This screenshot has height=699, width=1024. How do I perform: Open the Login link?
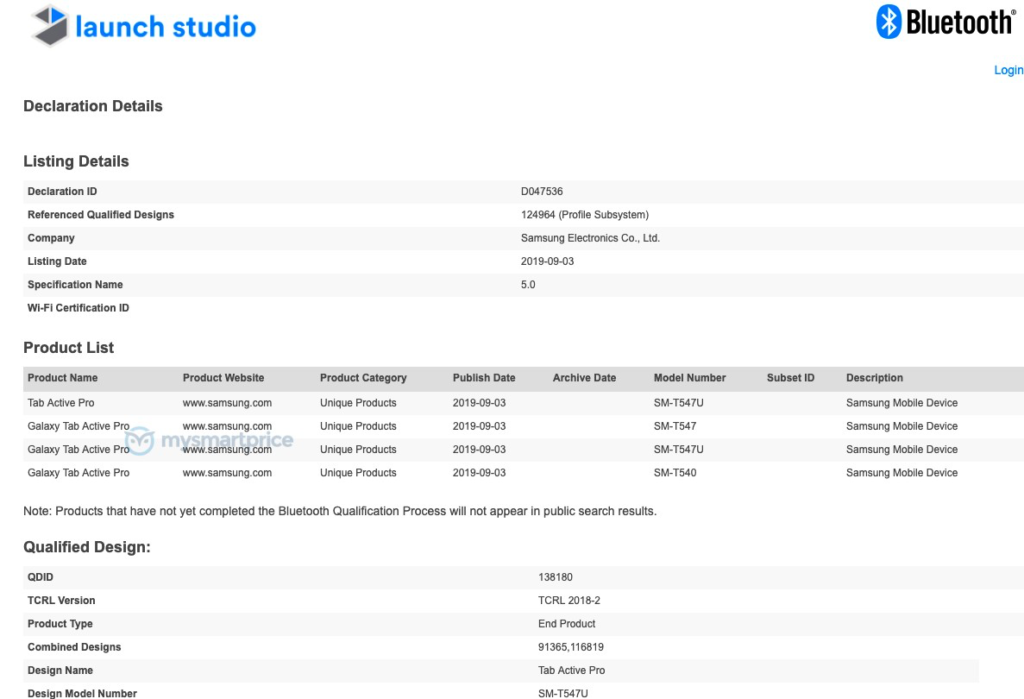point(1008,70)
